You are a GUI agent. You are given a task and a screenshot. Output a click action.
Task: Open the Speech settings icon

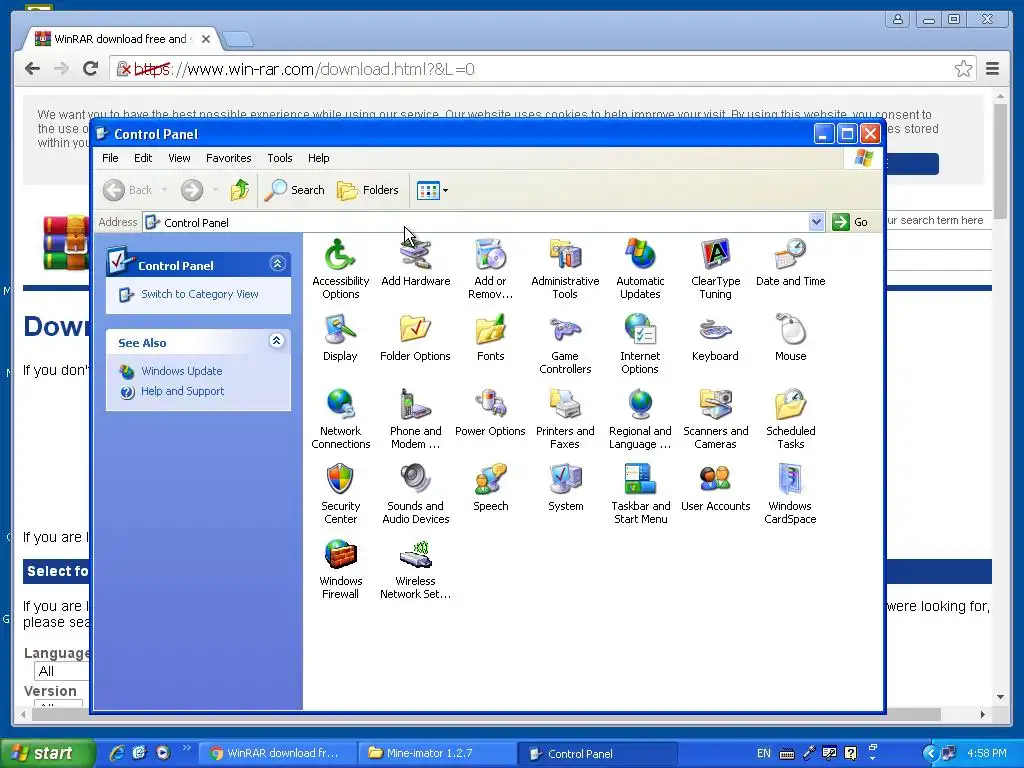coord(490,488)
